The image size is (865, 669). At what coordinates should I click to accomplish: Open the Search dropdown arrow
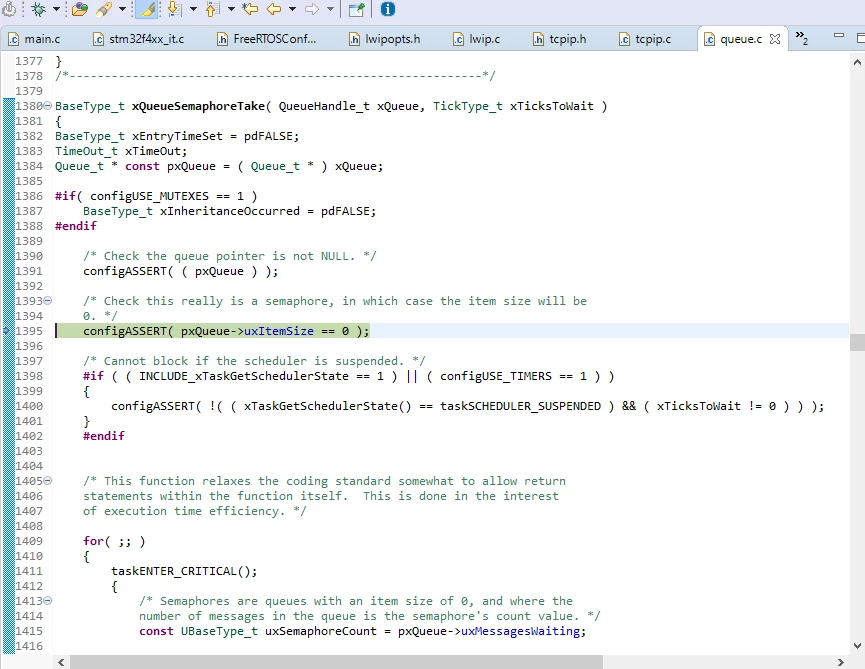[x=122, y=9]
